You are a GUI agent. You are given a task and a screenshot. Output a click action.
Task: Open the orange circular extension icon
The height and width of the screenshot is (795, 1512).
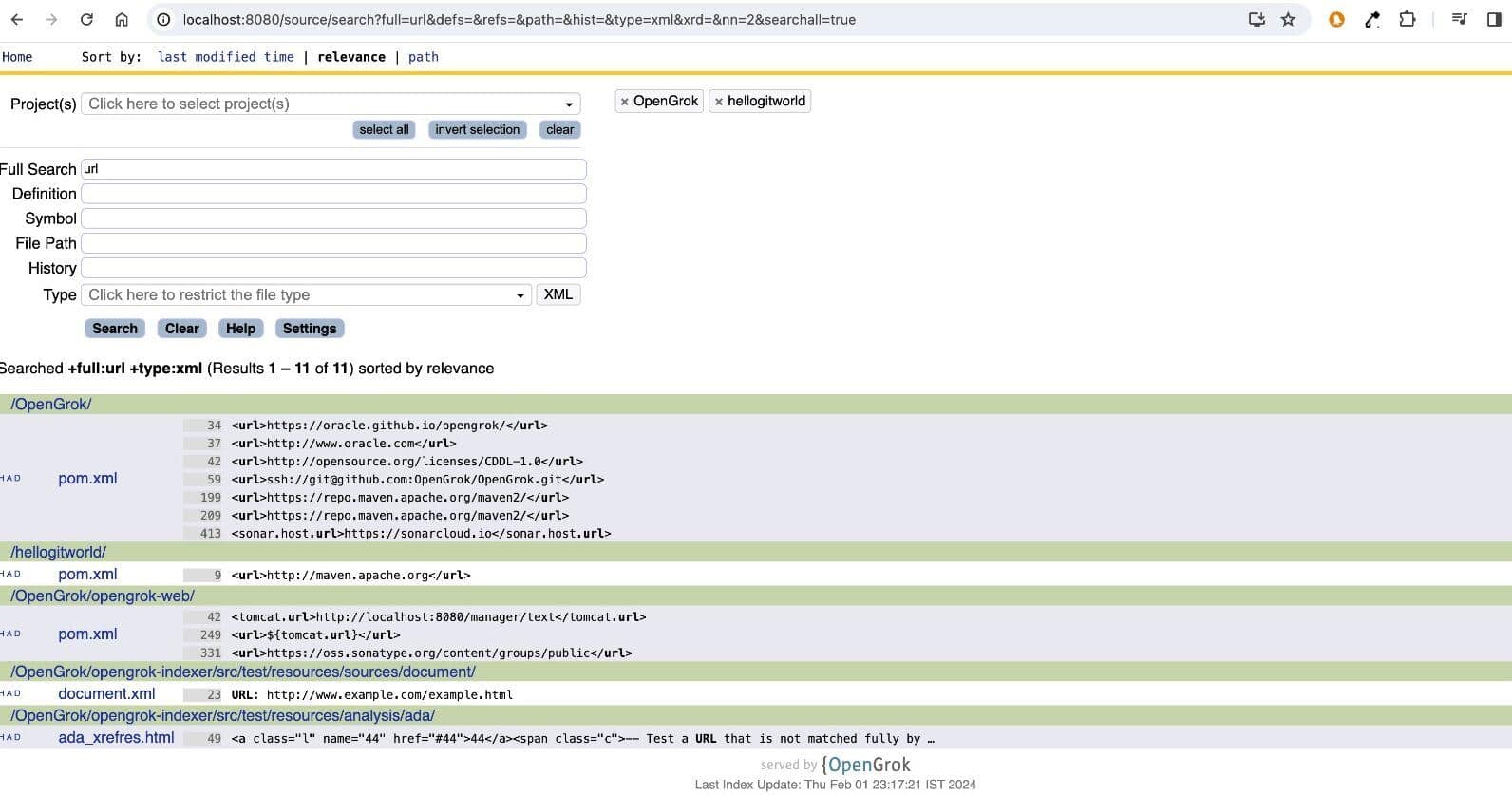point(1336,19)
